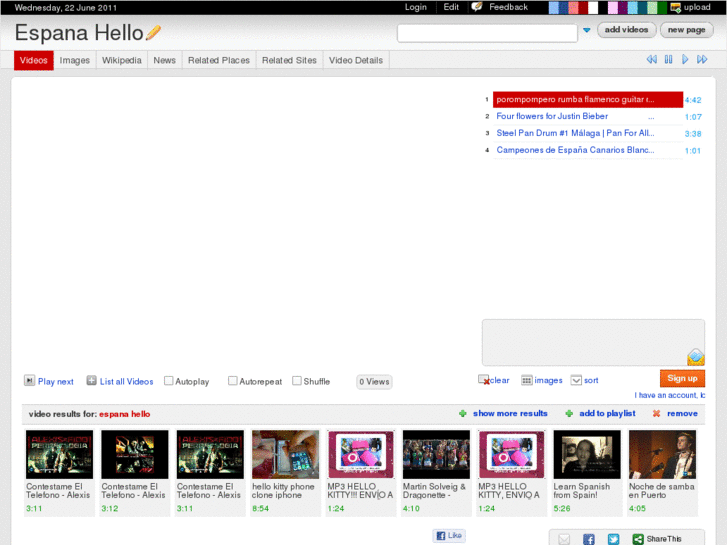Enable the Autoplay checkbox

coord(169,381)
